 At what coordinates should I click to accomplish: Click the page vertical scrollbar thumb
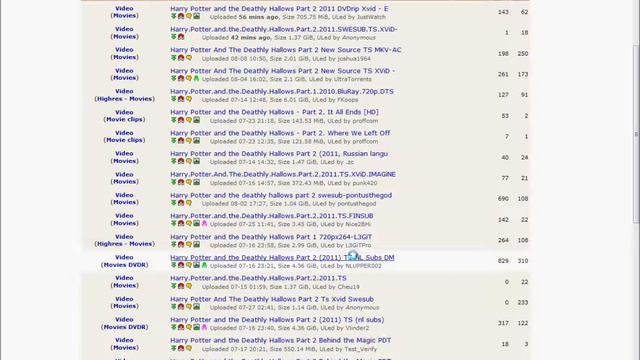[x=636, y=134]
